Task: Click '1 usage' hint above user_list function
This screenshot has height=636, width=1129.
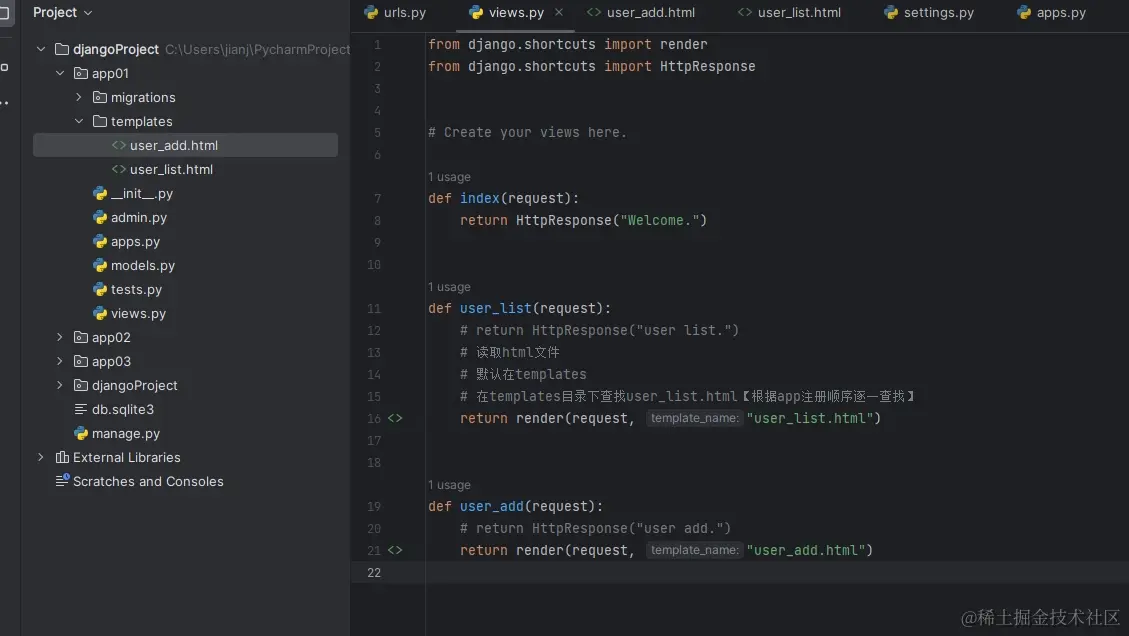Action: point(449,287)
